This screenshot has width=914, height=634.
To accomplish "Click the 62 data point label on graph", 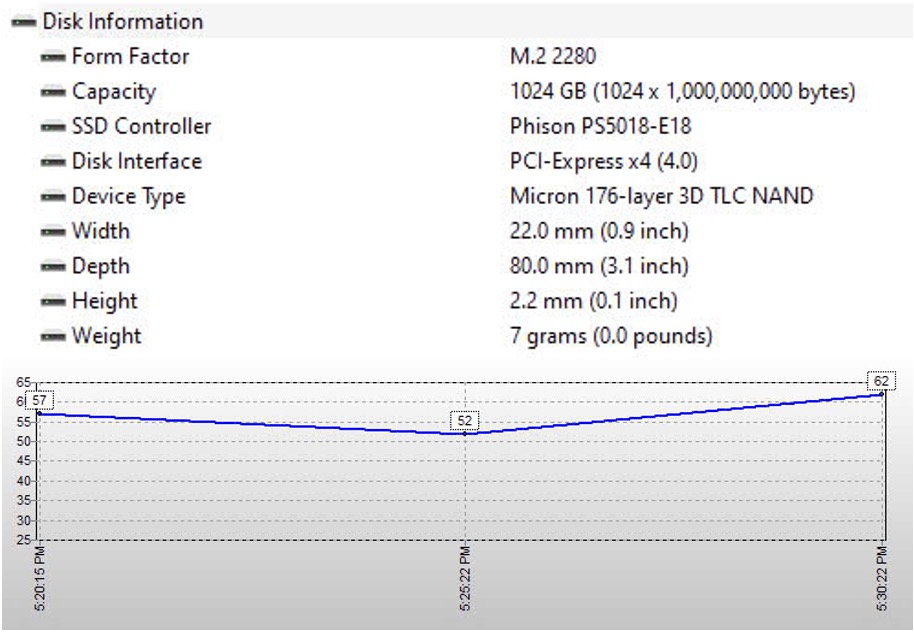I will coord(881,381).
